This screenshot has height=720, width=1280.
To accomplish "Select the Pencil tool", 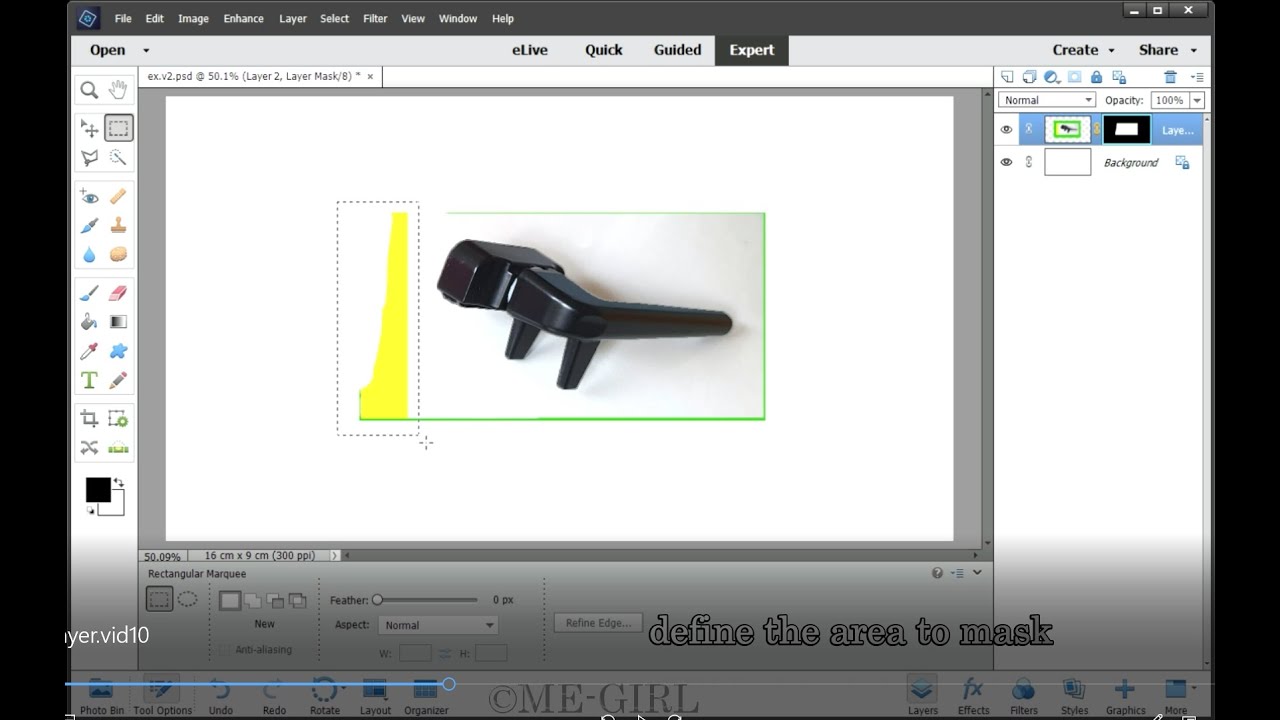I will pyautogui.click(x=118, y=380).
